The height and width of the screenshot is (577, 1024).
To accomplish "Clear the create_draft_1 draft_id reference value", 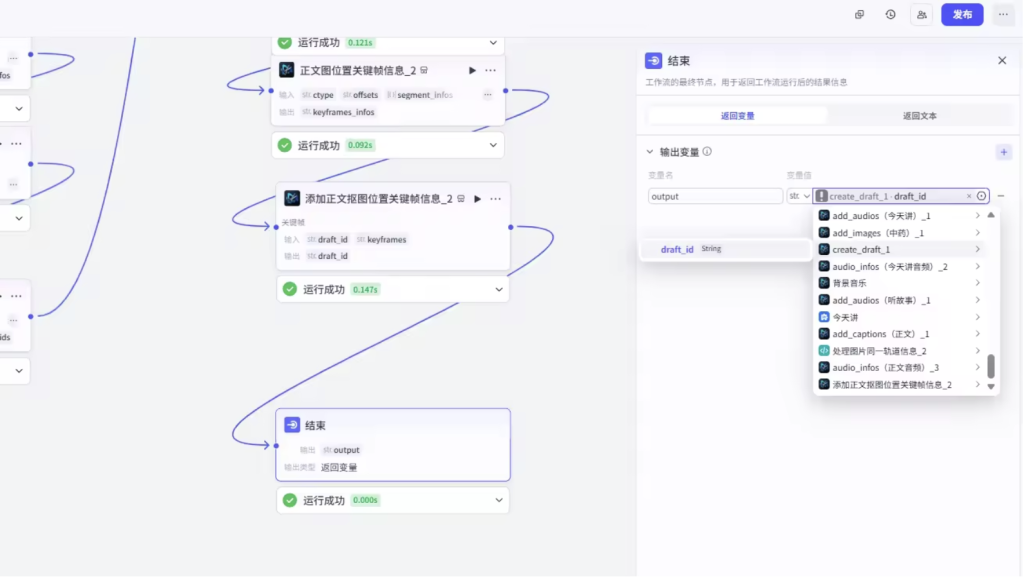I will [x=968, y=196].
